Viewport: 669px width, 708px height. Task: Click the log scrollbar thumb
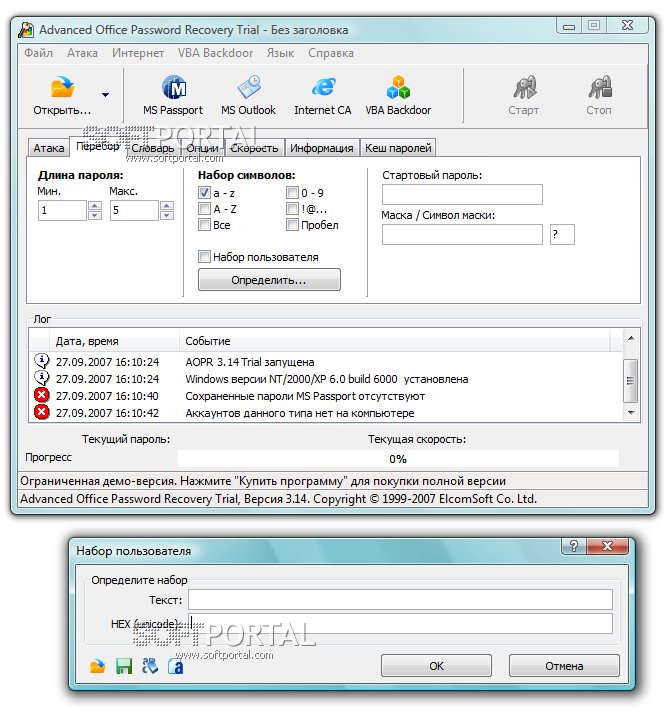(x=631, y=381)
